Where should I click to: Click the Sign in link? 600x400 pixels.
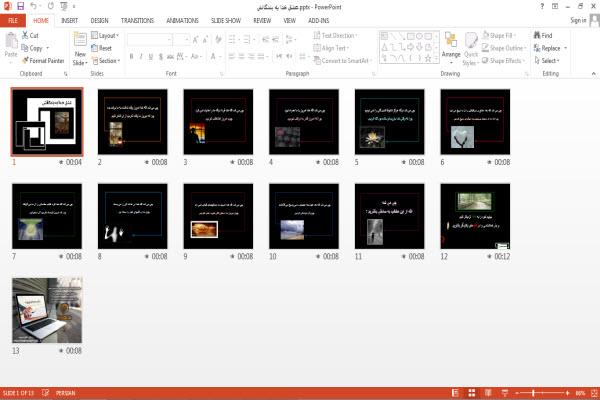pos(578,20)
